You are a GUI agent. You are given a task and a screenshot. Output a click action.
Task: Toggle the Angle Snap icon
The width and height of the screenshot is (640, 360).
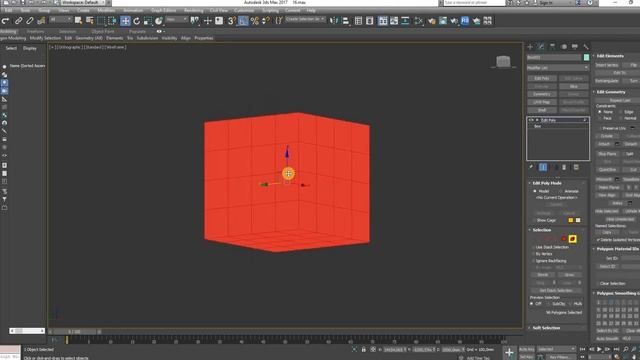click(243, 20)
